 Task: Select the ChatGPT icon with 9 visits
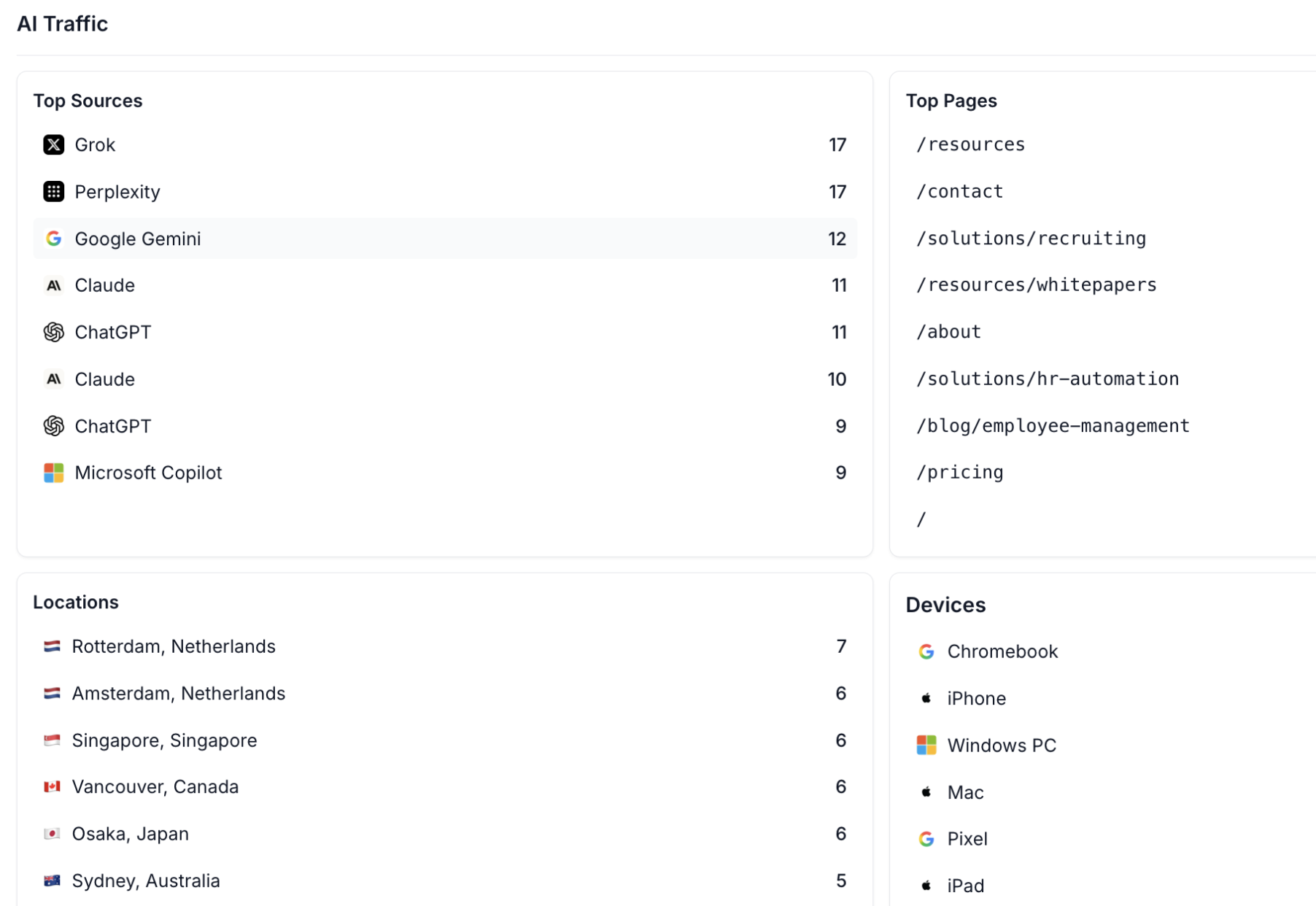tap(53, 425)
